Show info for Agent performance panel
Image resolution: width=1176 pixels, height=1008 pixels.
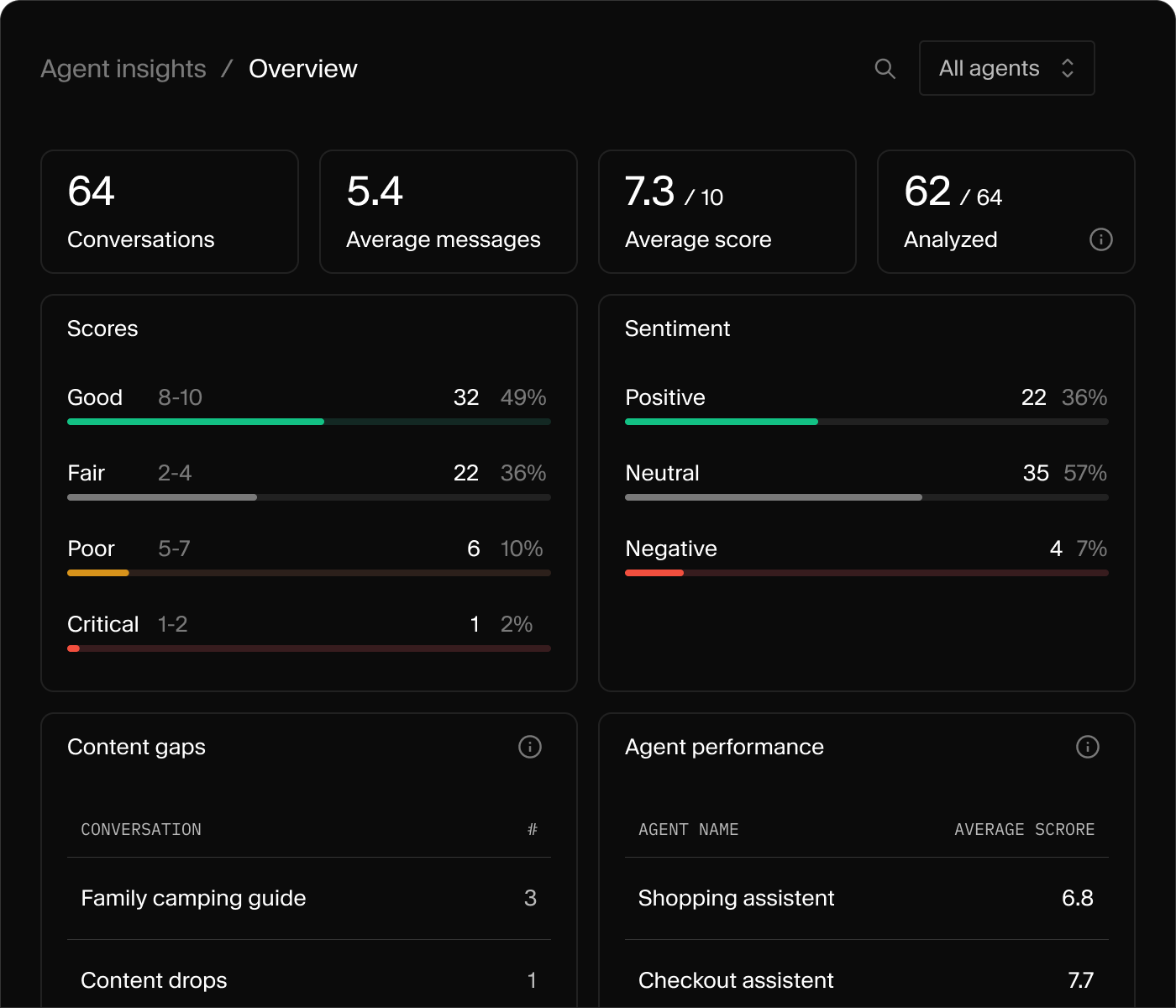tap(1087, 747)
